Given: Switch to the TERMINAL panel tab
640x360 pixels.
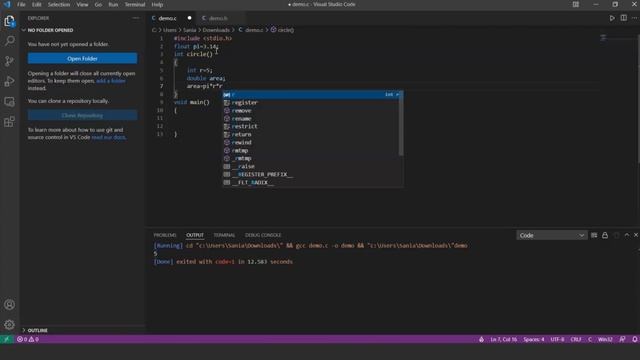Looking at the screenshot, I should [x=224, y=235].
